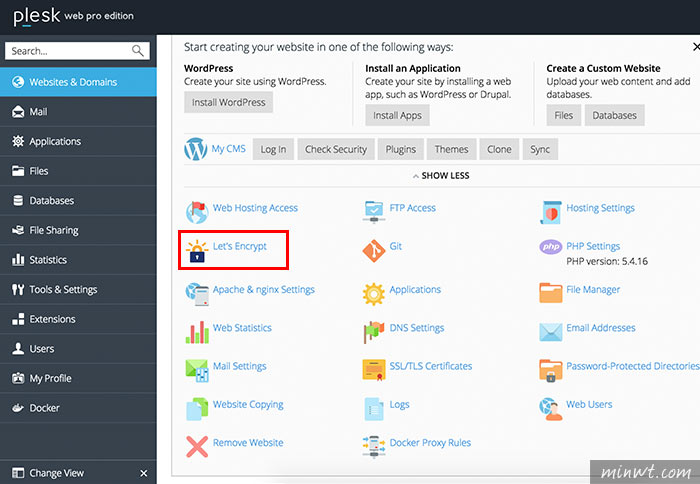Open Files in the sidebar
Image resolution: width=700 pixels, height=484 pixels.
coord(78,171)
